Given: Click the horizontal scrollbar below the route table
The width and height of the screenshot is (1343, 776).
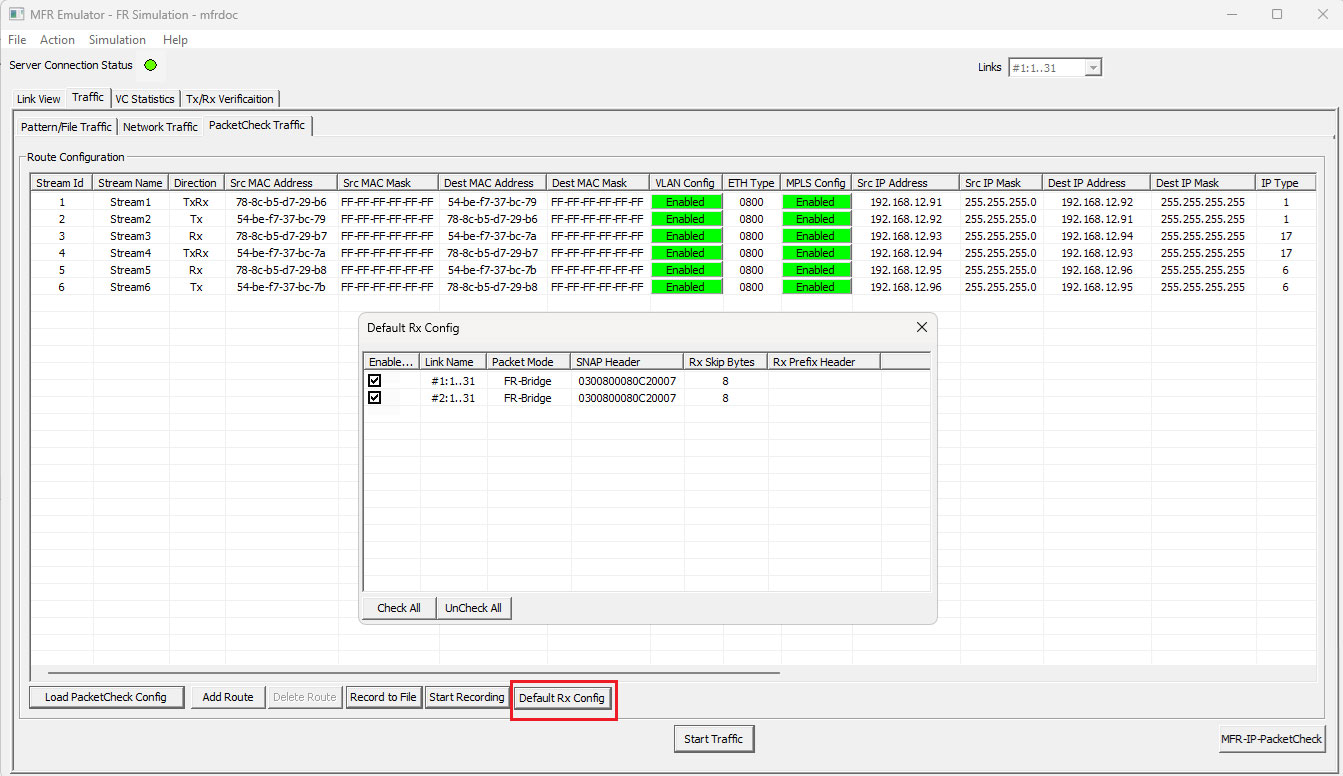Looking at the screenshot, I should (400, 672).
